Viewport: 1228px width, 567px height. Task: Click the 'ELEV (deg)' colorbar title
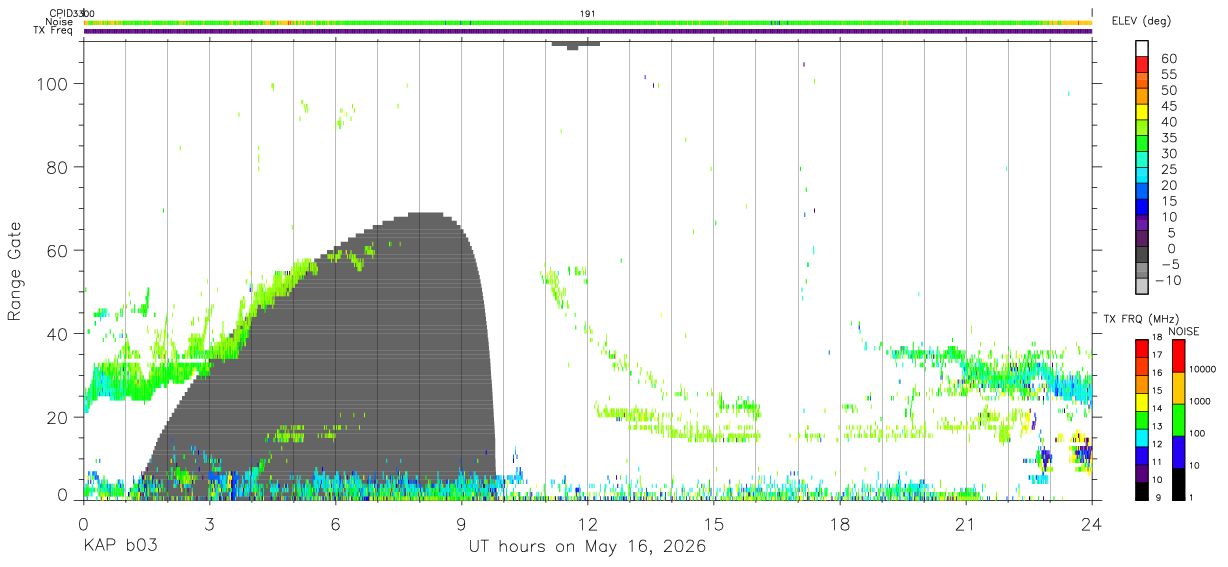coord(1141,21)
